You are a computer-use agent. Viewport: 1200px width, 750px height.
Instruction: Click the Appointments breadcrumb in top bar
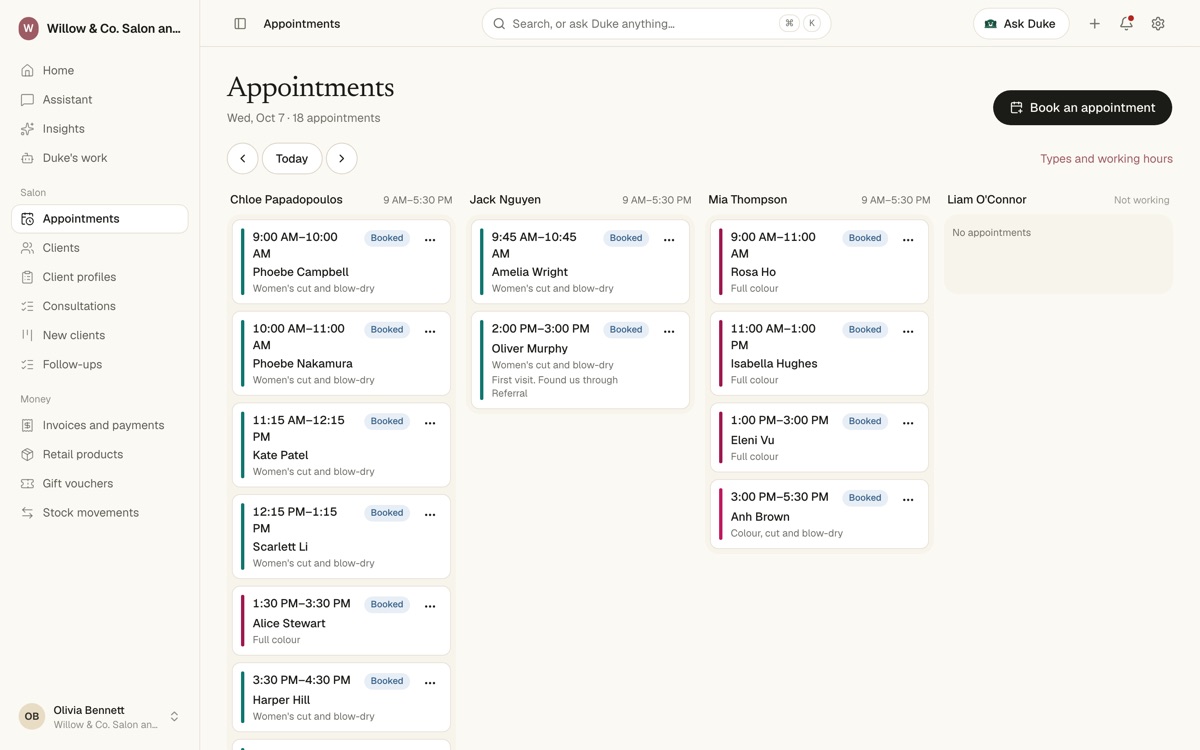(302, 24)
